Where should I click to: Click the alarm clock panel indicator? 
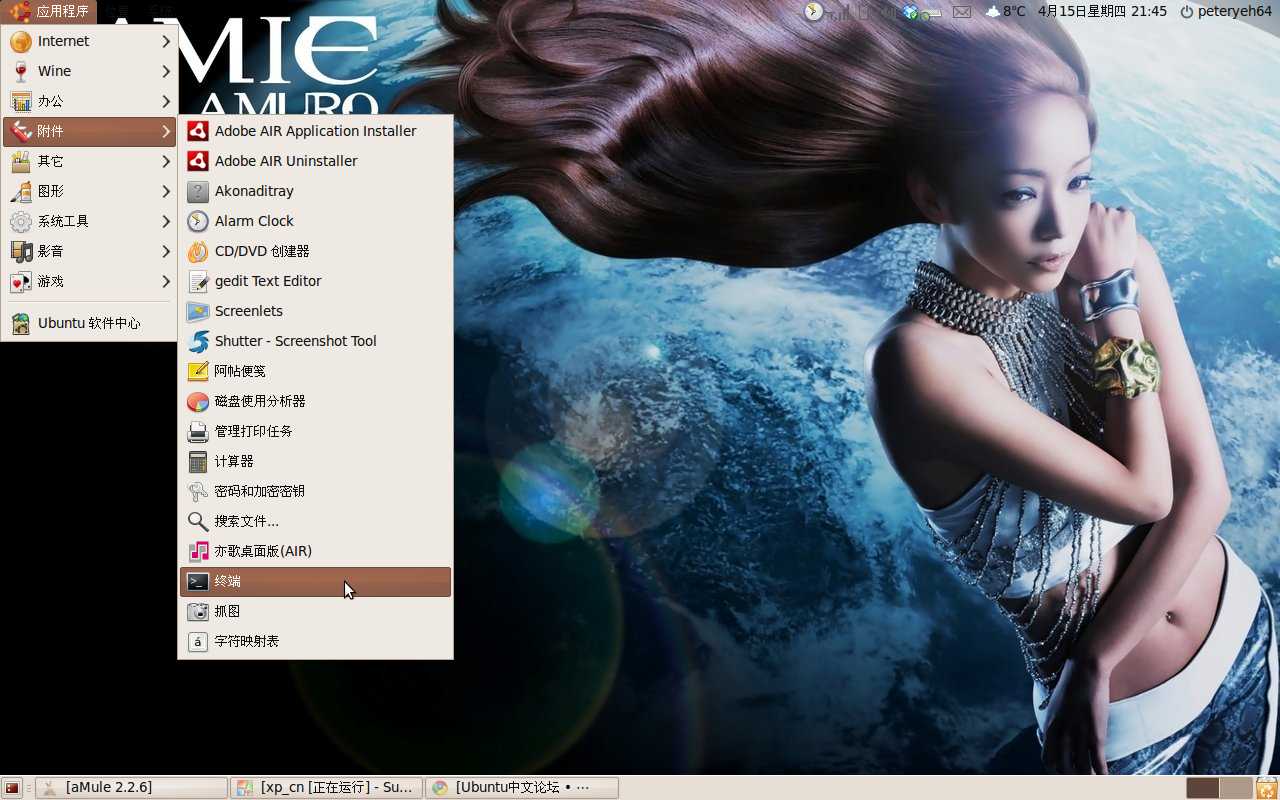(x=814, y=12)
